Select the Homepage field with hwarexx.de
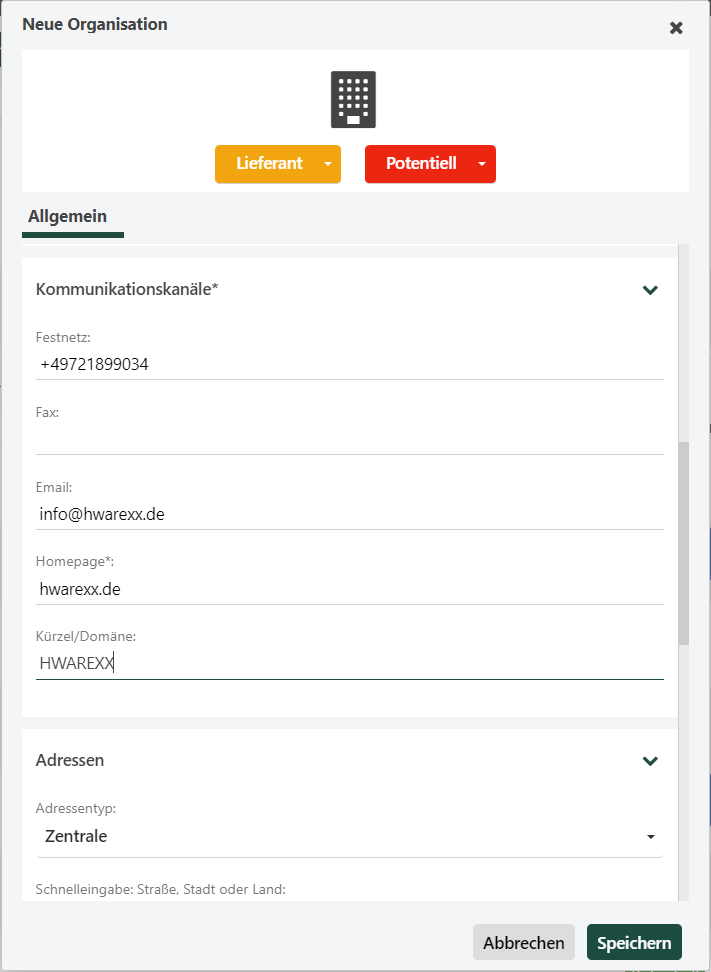Screen dimensions: 711x972 coord(349,590)
